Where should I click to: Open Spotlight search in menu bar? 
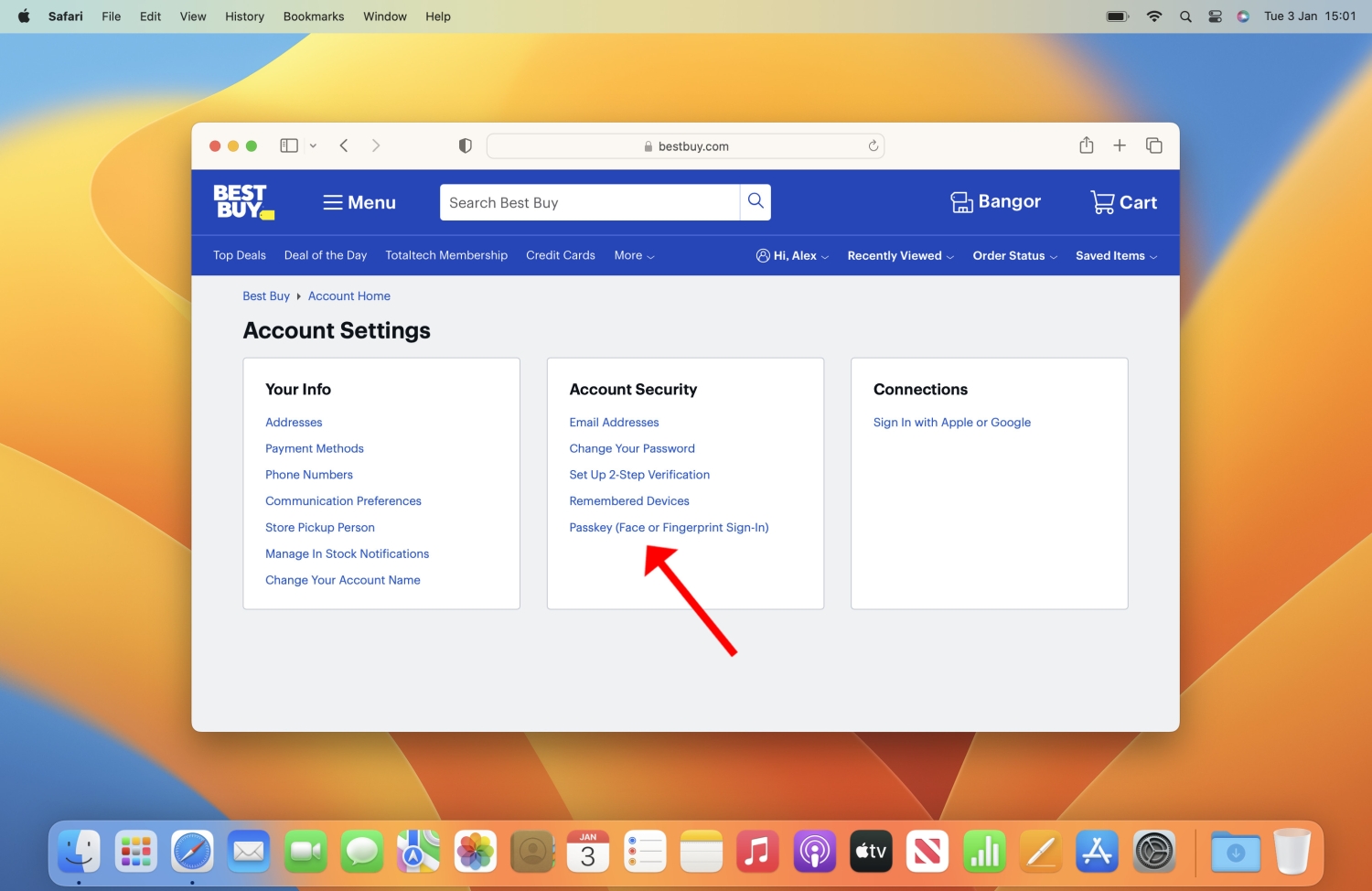1185,16
